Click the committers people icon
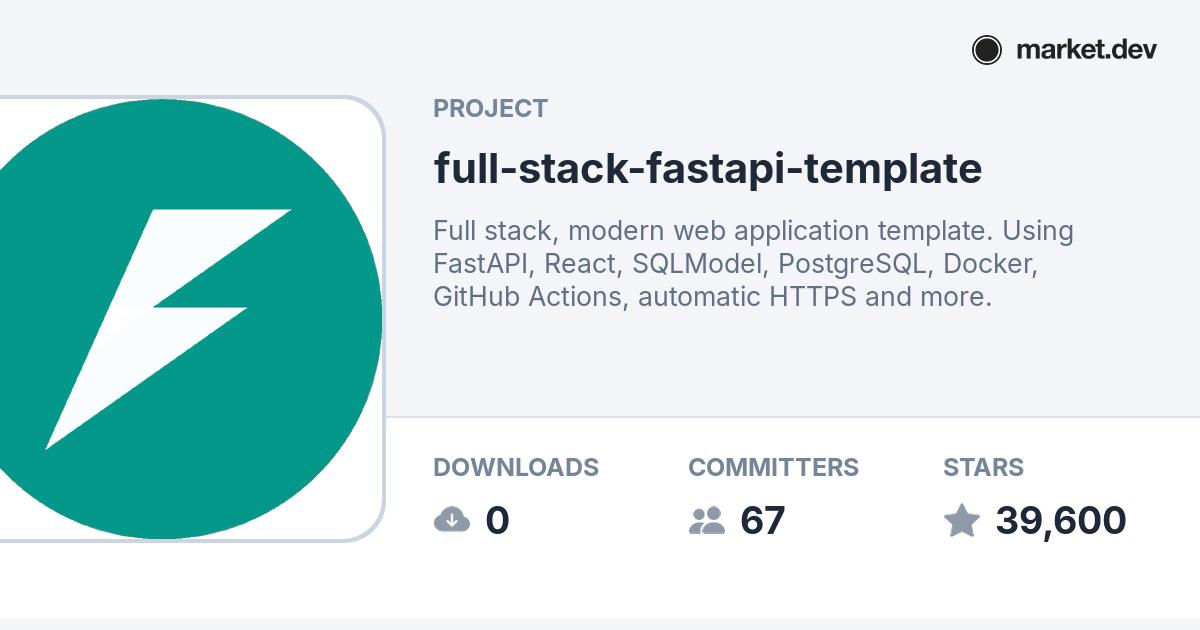Viewport: 1200px width, 630px height. (707, 520)
